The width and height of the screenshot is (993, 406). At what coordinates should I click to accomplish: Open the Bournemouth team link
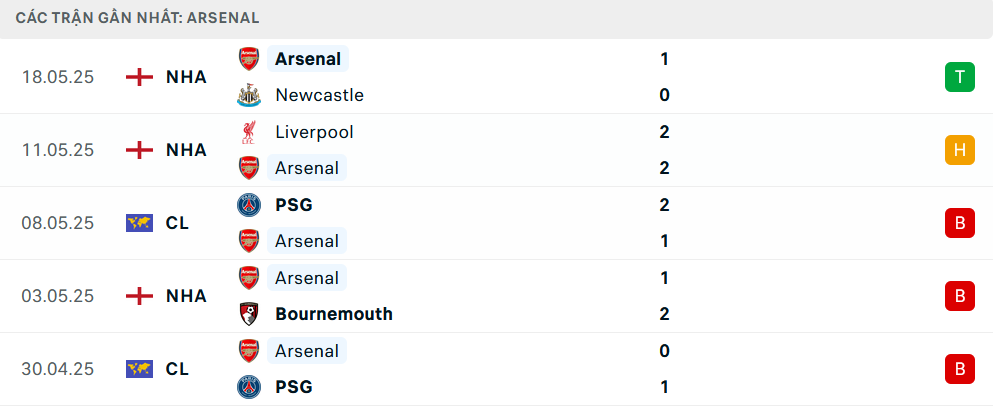pos(333,314)
